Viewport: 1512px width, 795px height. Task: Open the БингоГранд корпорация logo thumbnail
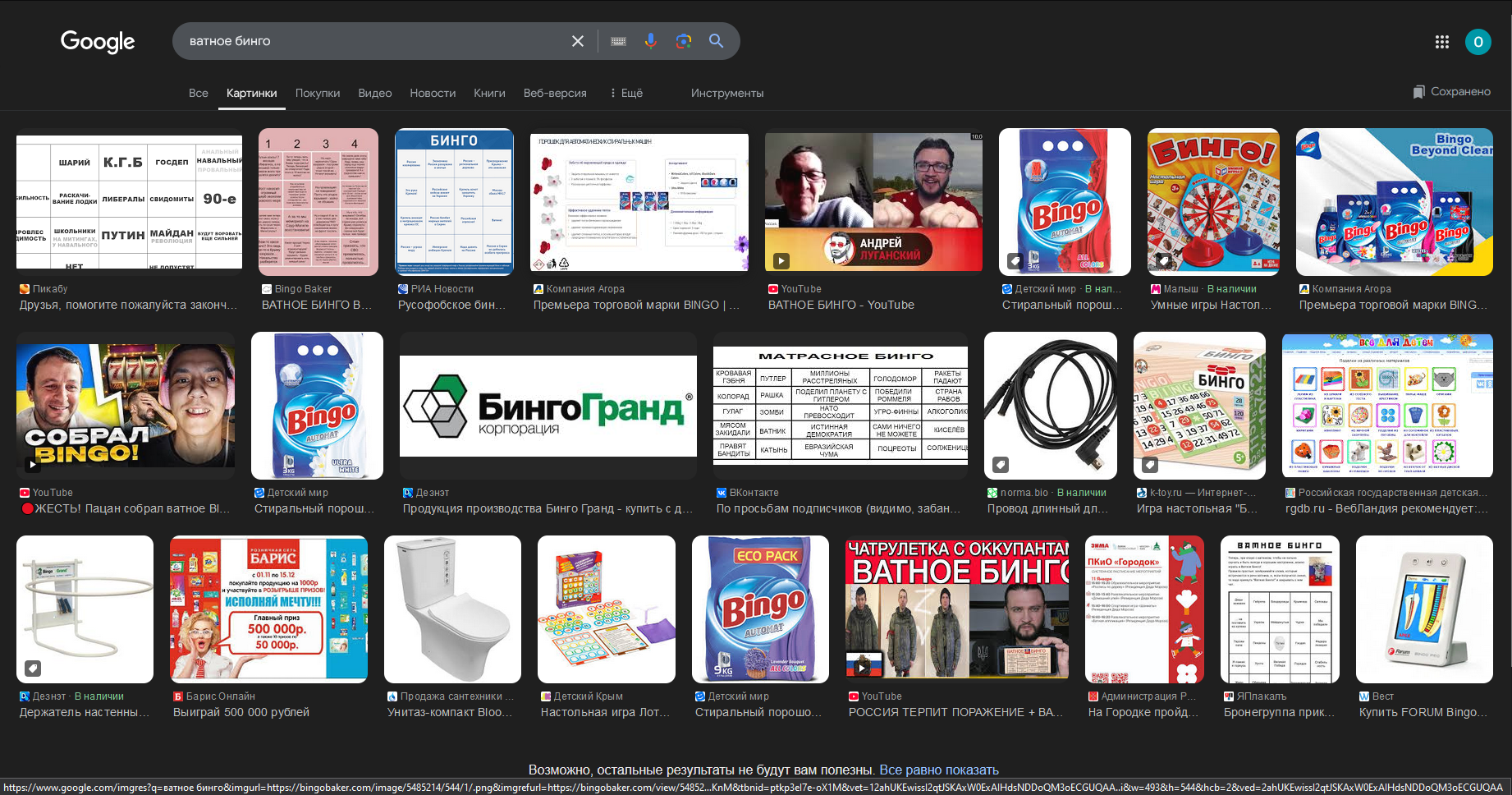tap(548, 406)
